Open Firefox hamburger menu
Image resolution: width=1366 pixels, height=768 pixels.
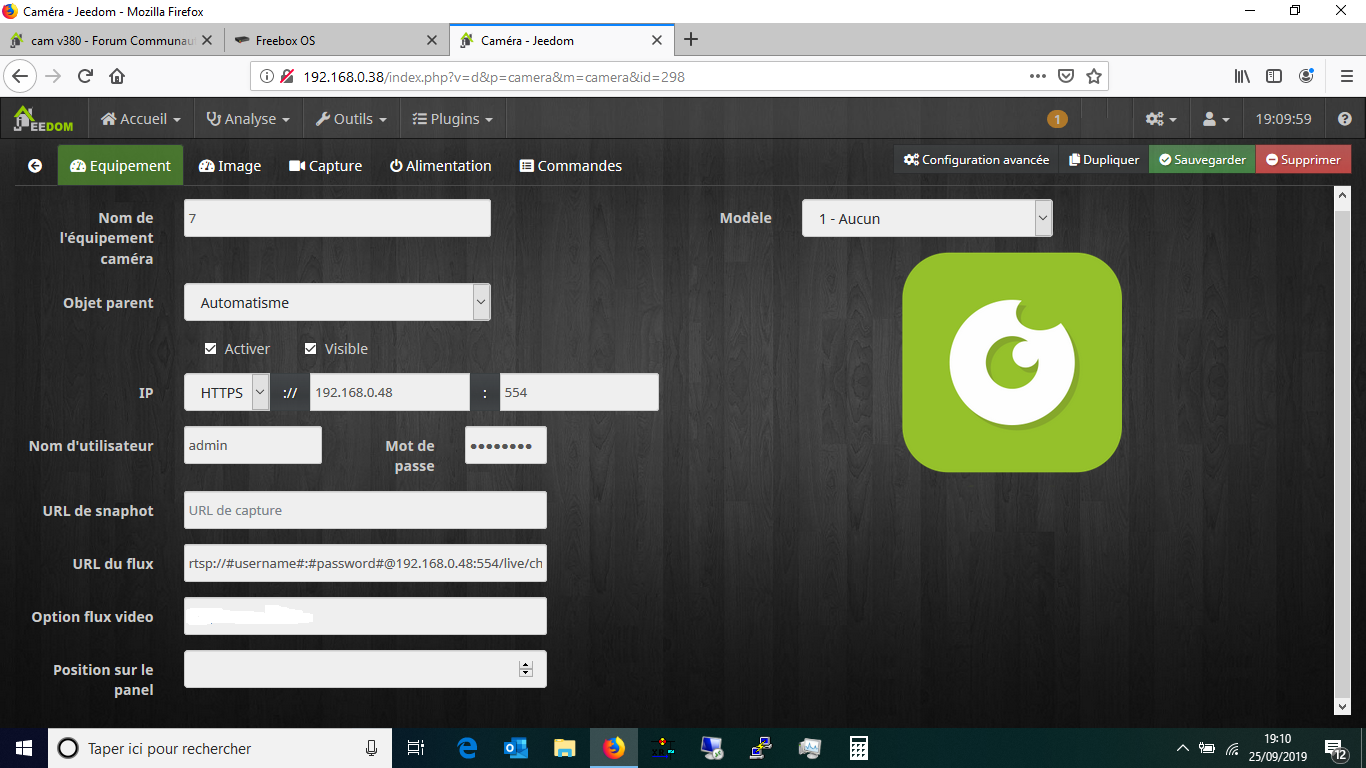(1346, 76)
